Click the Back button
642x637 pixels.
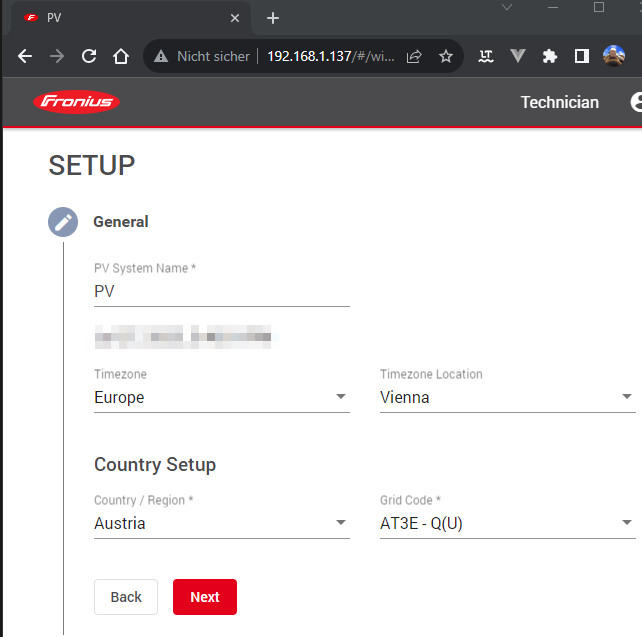(126, 597)
